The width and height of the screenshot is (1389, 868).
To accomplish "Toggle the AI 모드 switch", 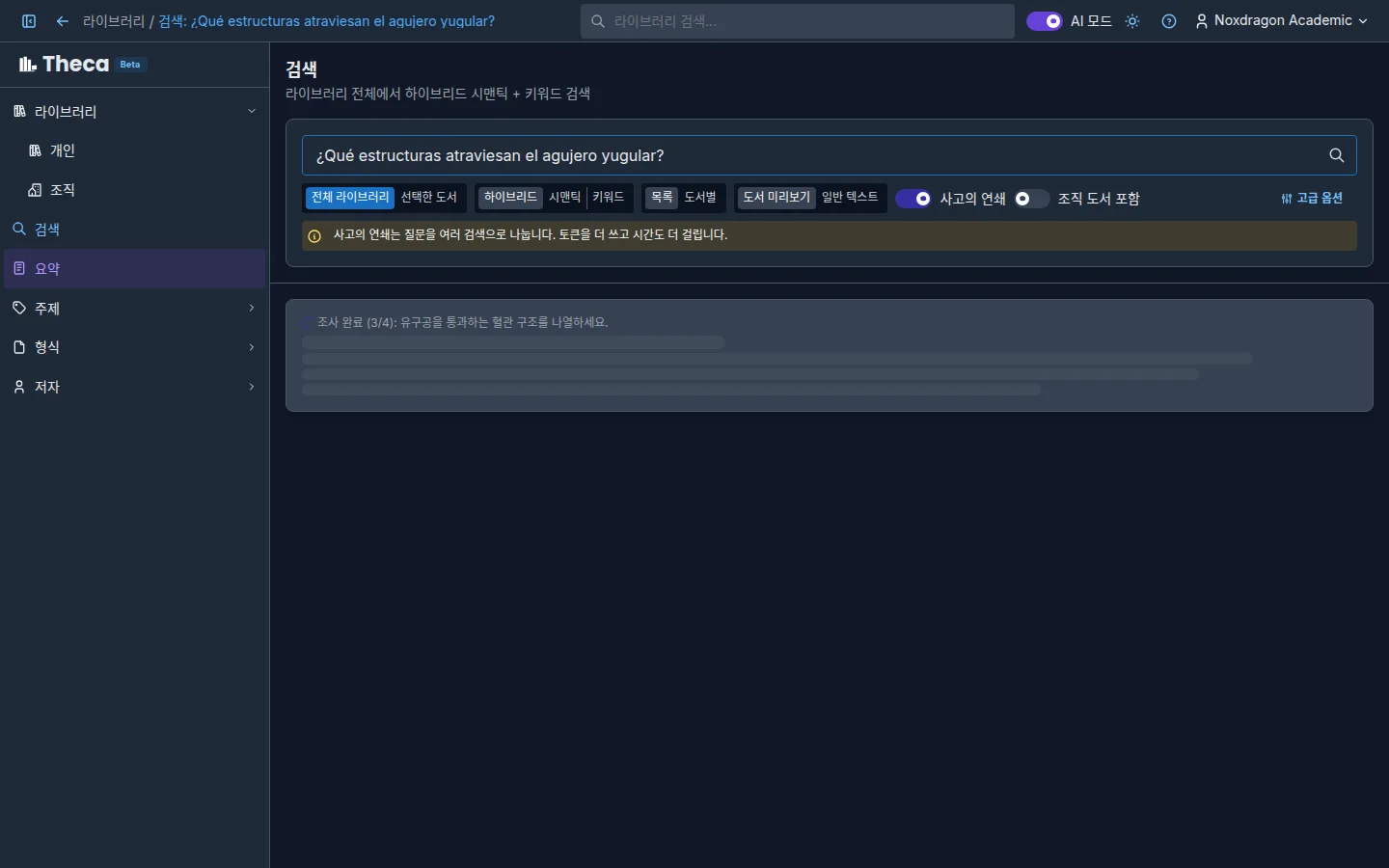I will [1045, 21].
